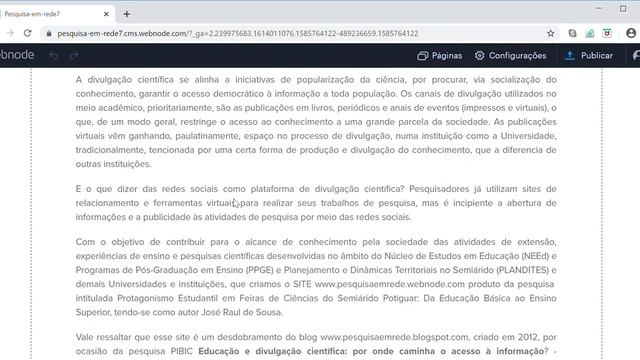Publish the site with Publicar
The width and height of the screenshot is (640, 360).
(589, 56)
